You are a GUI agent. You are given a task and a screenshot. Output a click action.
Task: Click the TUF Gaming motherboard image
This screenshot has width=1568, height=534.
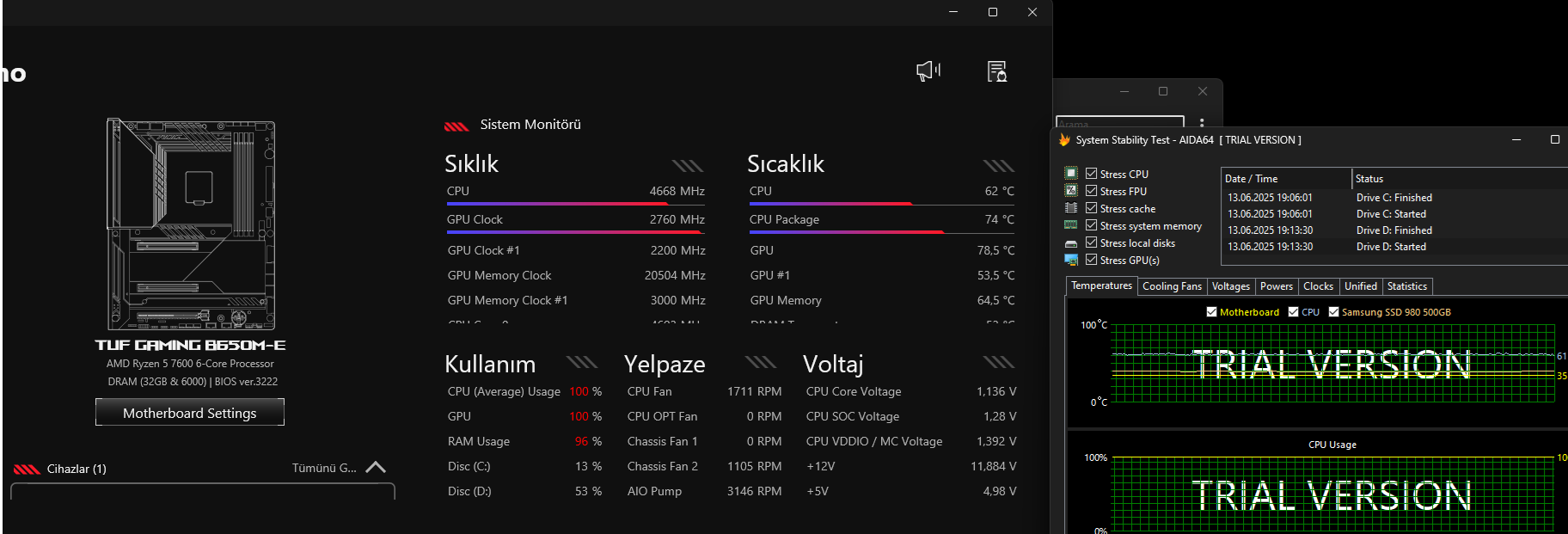191,224
